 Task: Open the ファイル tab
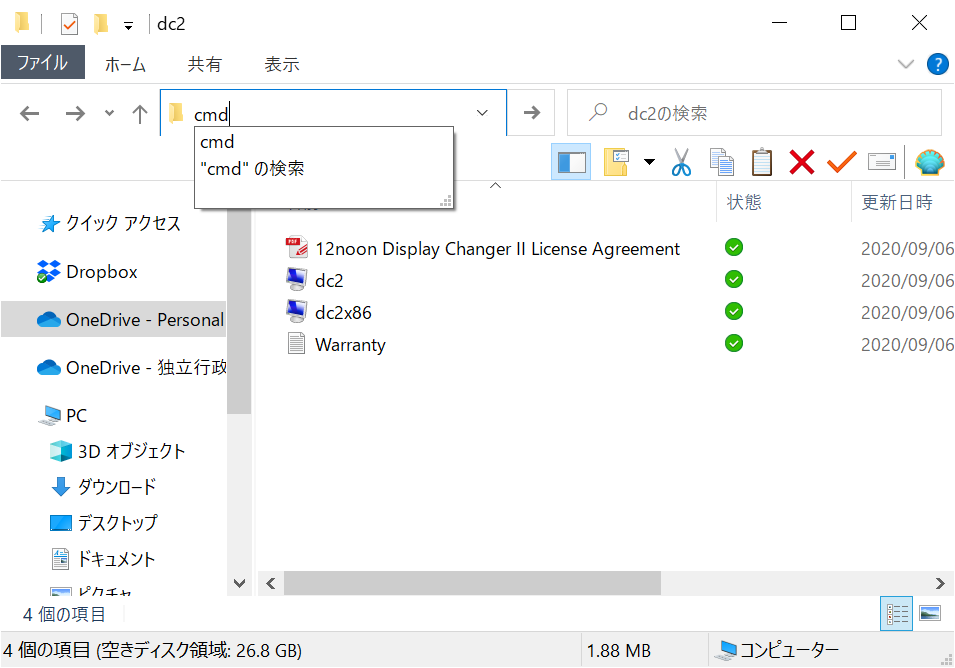tap(43, 63)
